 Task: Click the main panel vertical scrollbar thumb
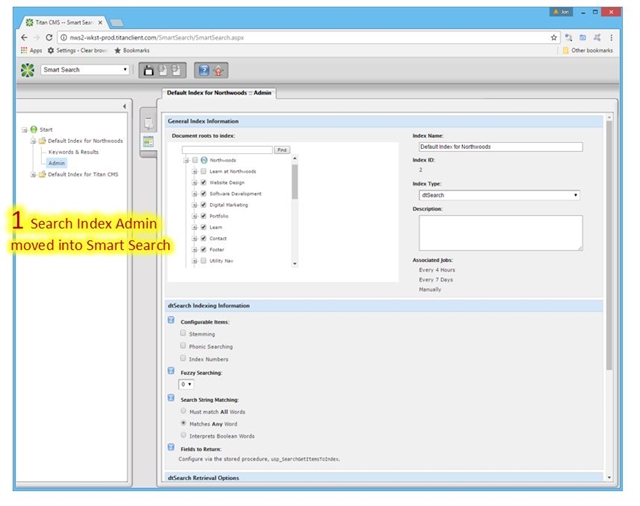[x=609, y=246]
